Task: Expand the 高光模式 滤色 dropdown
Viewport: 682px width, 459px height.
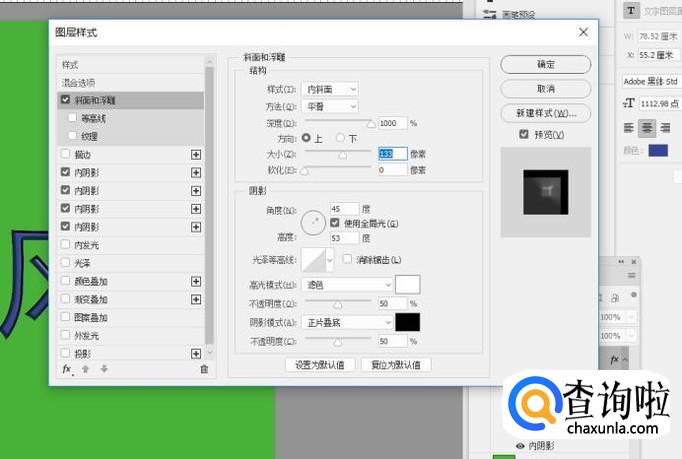Action: click(347, 285)
